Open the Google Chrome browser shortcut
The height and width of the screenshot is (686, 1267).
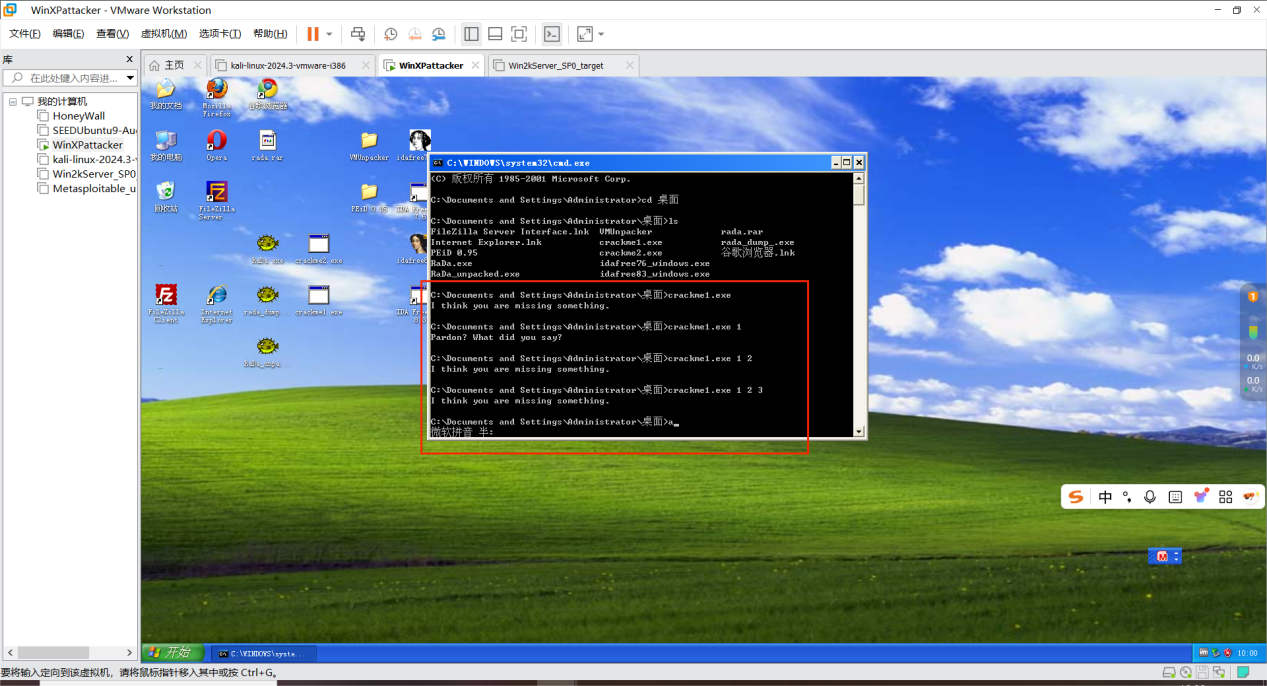point(267,94)
